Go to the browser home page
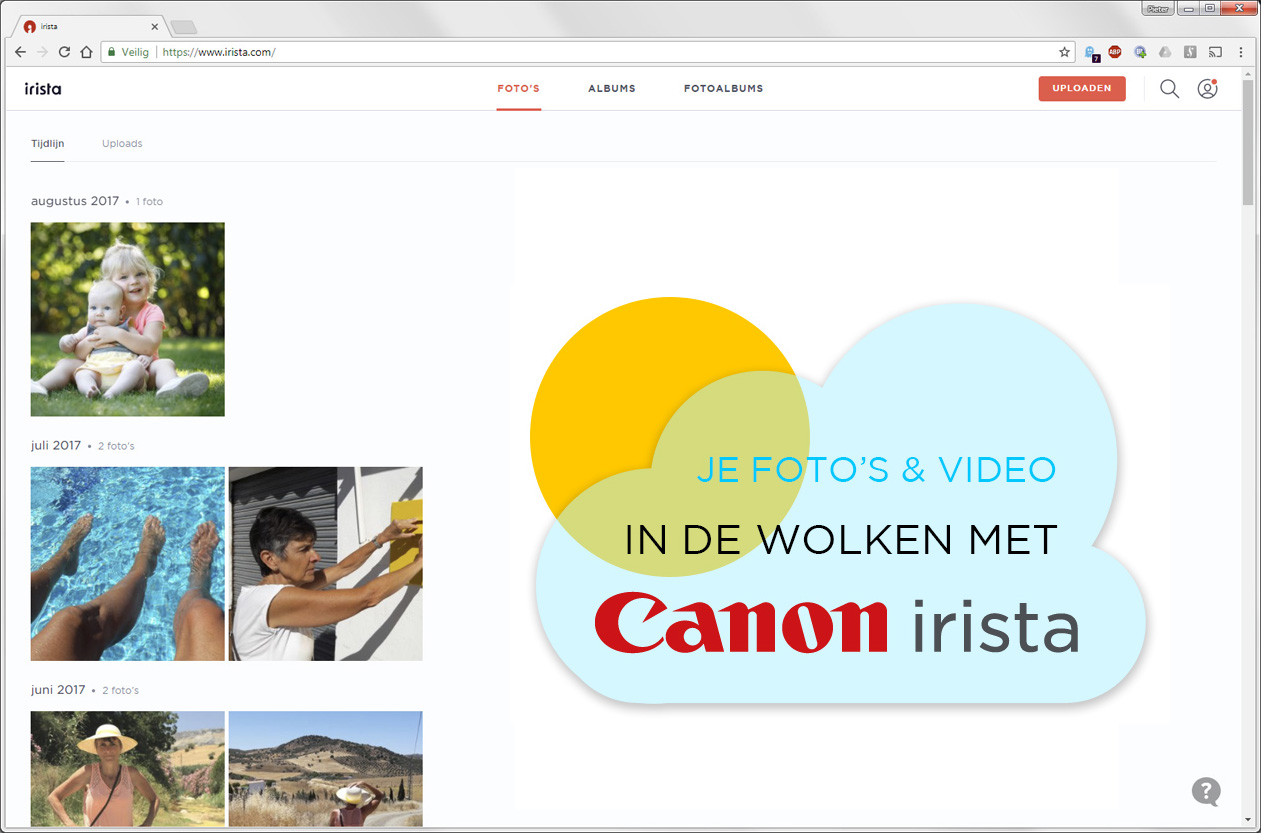 (x=86, y=52)
